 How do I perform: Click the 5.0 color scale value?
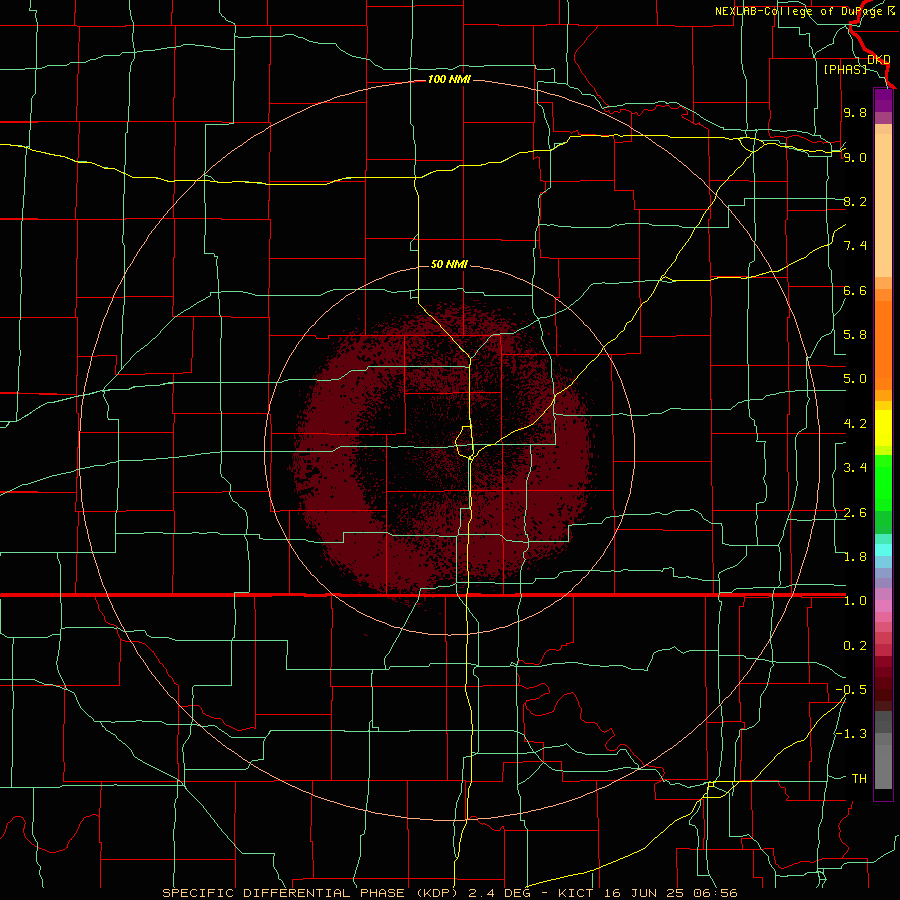855,379
